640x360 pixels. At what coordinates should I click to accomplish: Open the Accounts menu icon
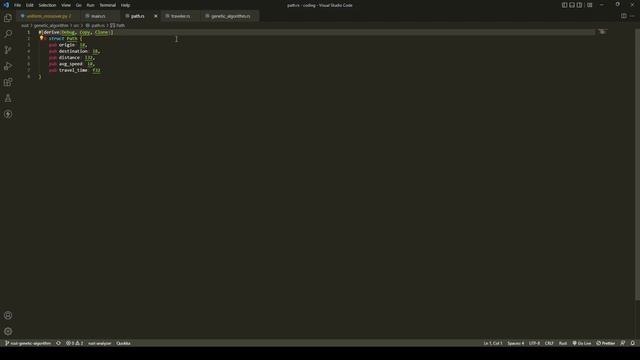[8, 316]
